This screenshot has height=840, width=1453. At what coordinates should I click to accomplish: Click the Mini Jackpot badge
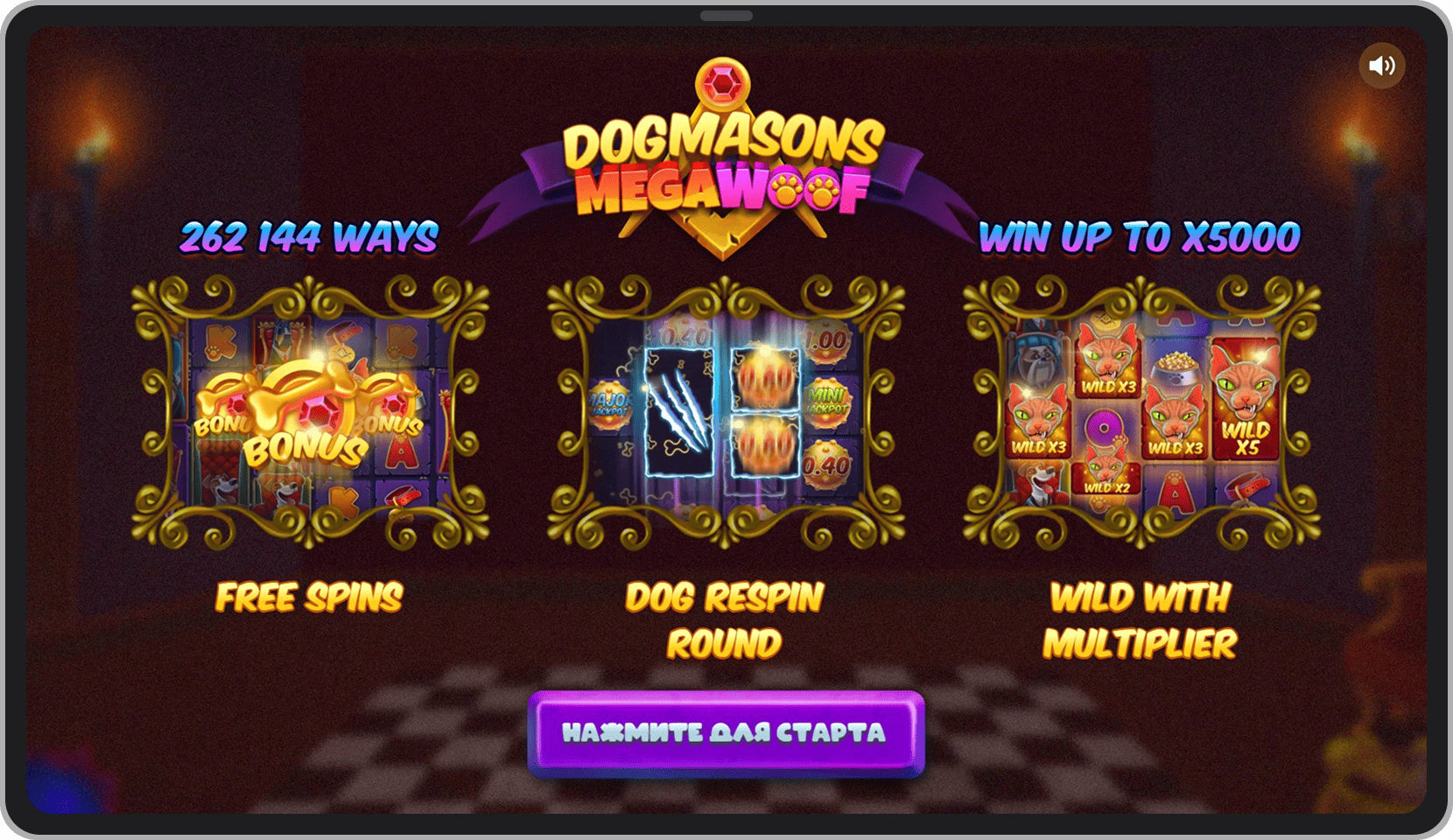click(825, 403)
